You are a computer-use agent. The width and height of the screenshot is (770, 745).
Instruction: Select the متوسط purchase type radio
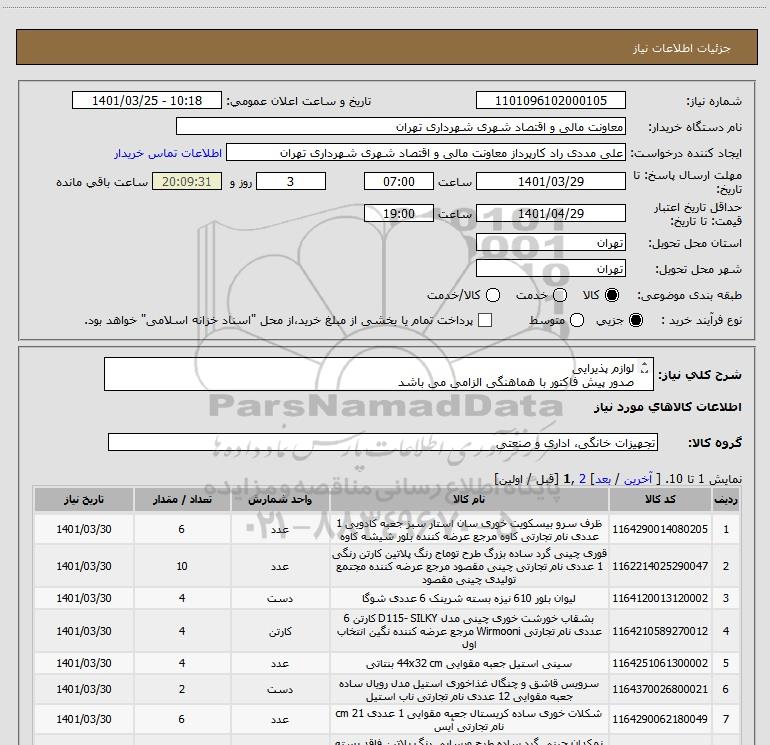(x=577, y=320)
